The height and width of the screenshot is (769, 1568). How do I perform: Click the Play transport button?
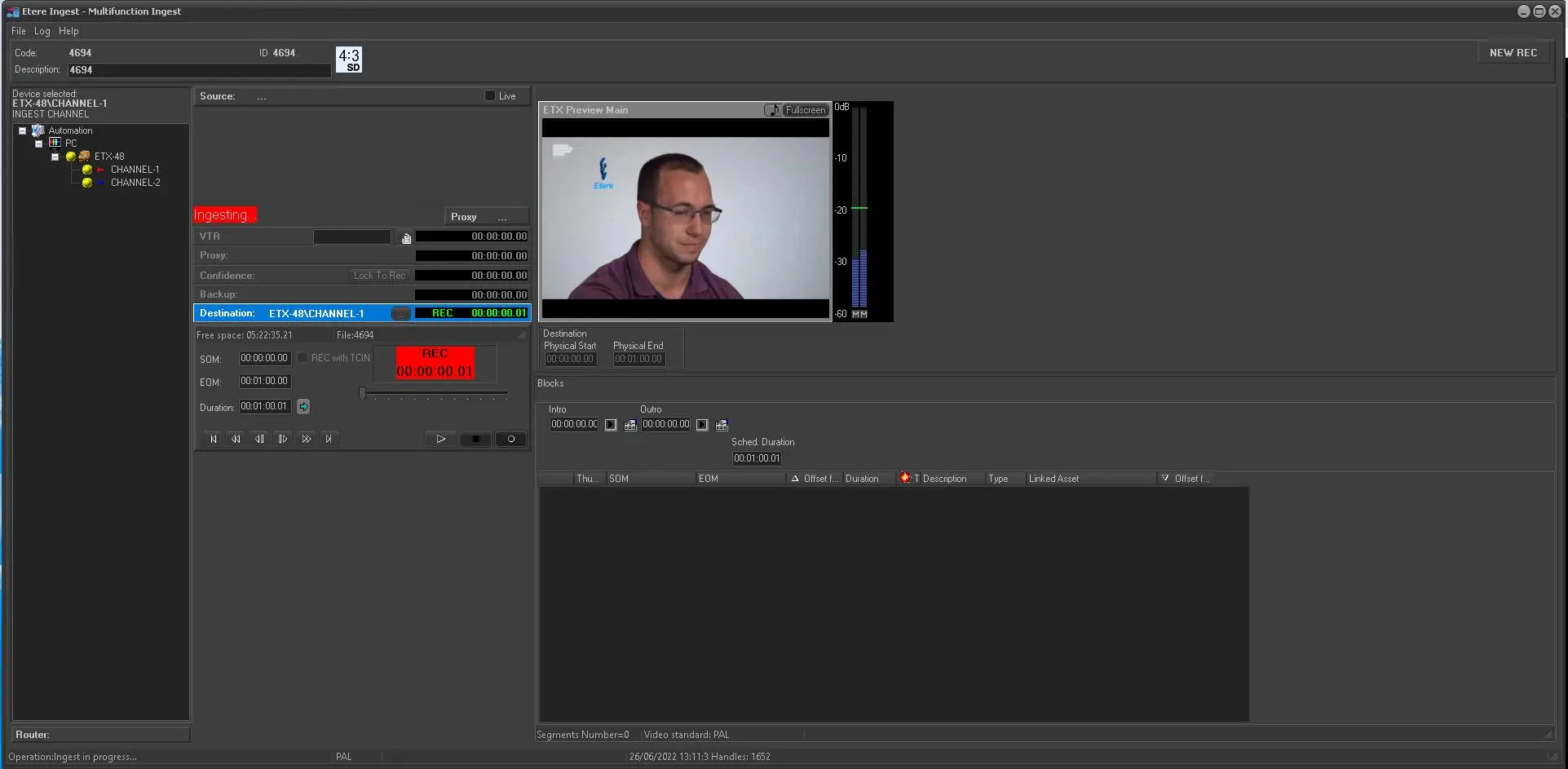440,439
